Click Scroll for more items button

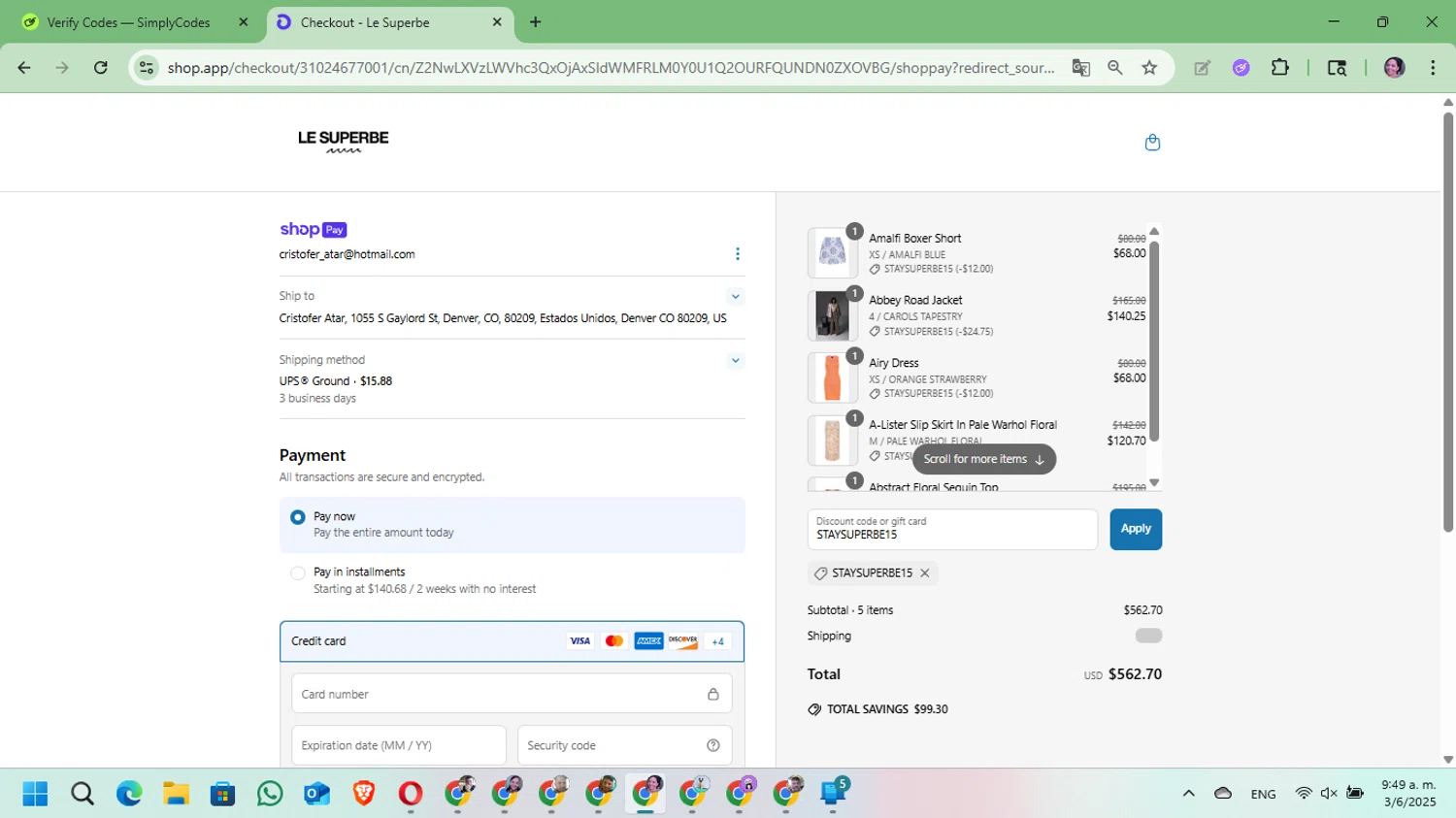[984, 459]
